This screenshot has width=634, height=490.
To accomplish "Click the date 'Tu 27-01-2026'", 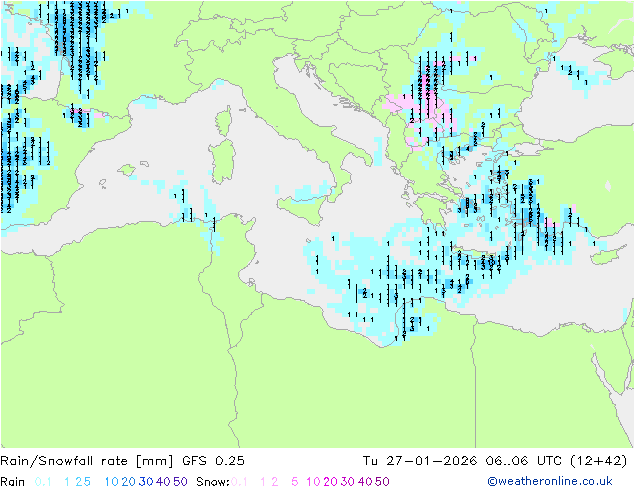I will pos(420,461).
